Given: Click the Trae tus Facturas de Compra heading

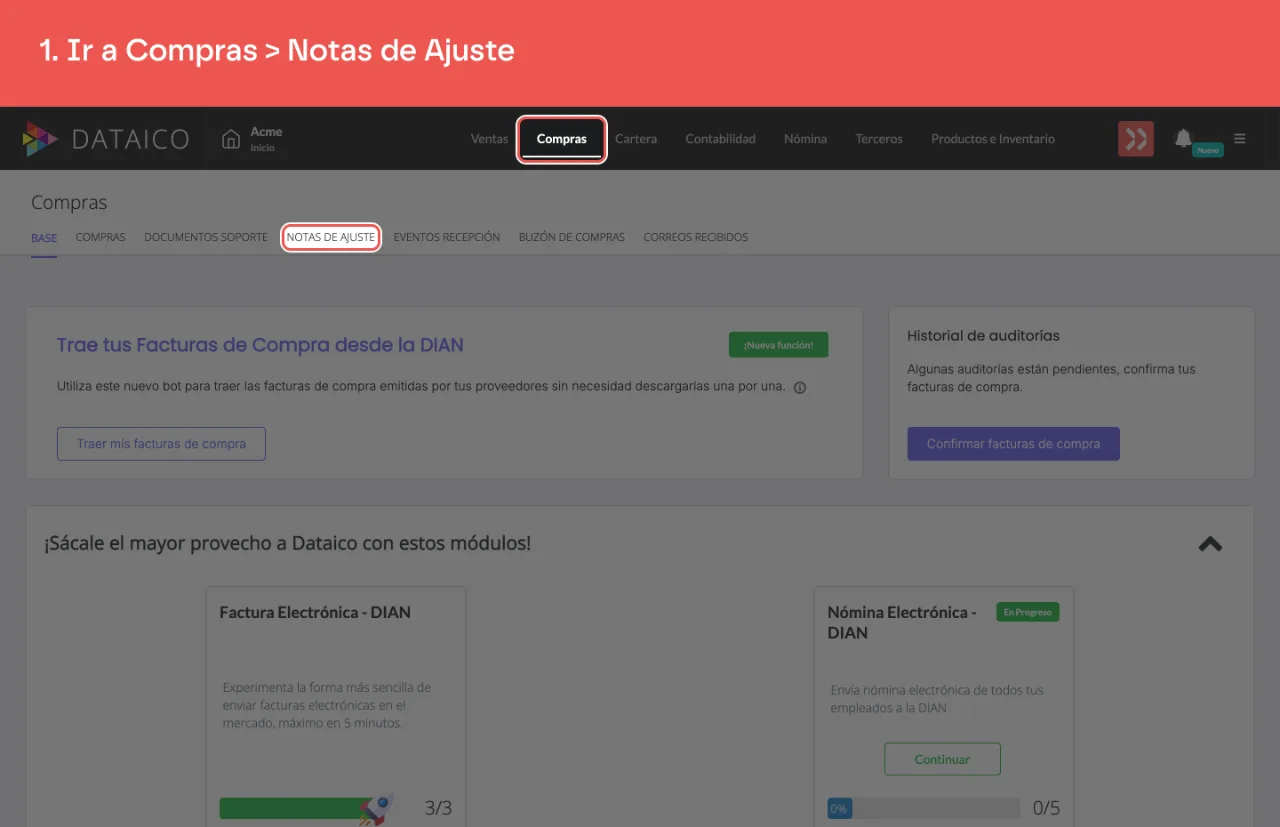Looking at the screenshot, I should pyautogui.click(x=260, y=345).
